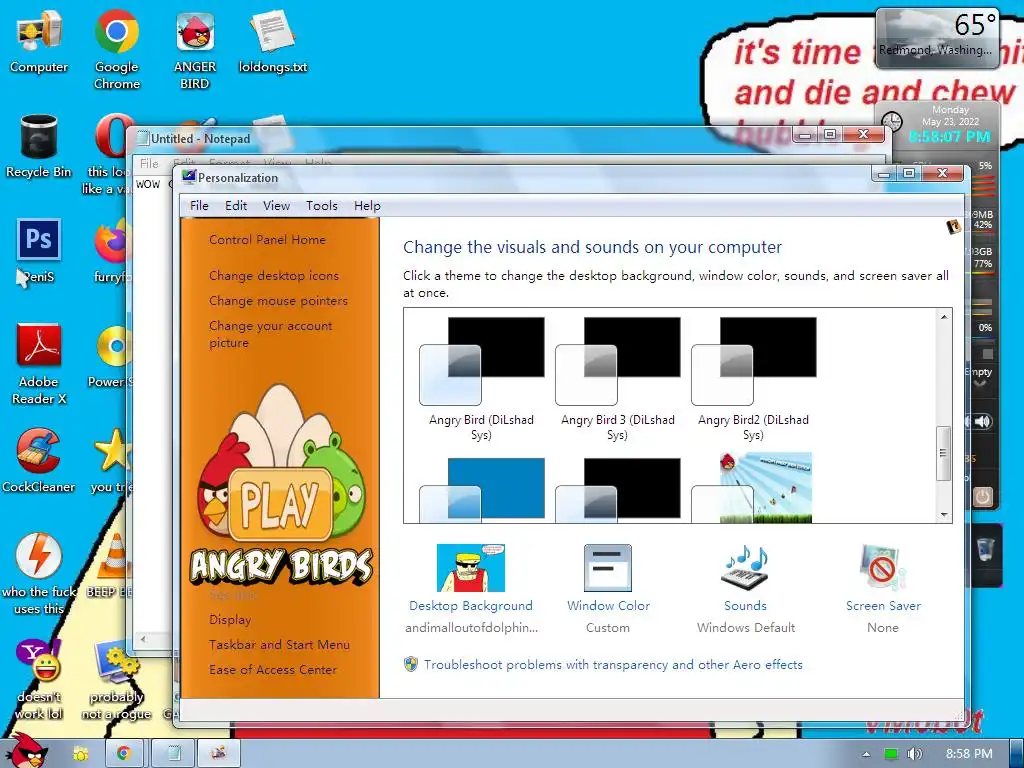
Task: Open the Computer desktop icon
Action: (x=39, y=42)
